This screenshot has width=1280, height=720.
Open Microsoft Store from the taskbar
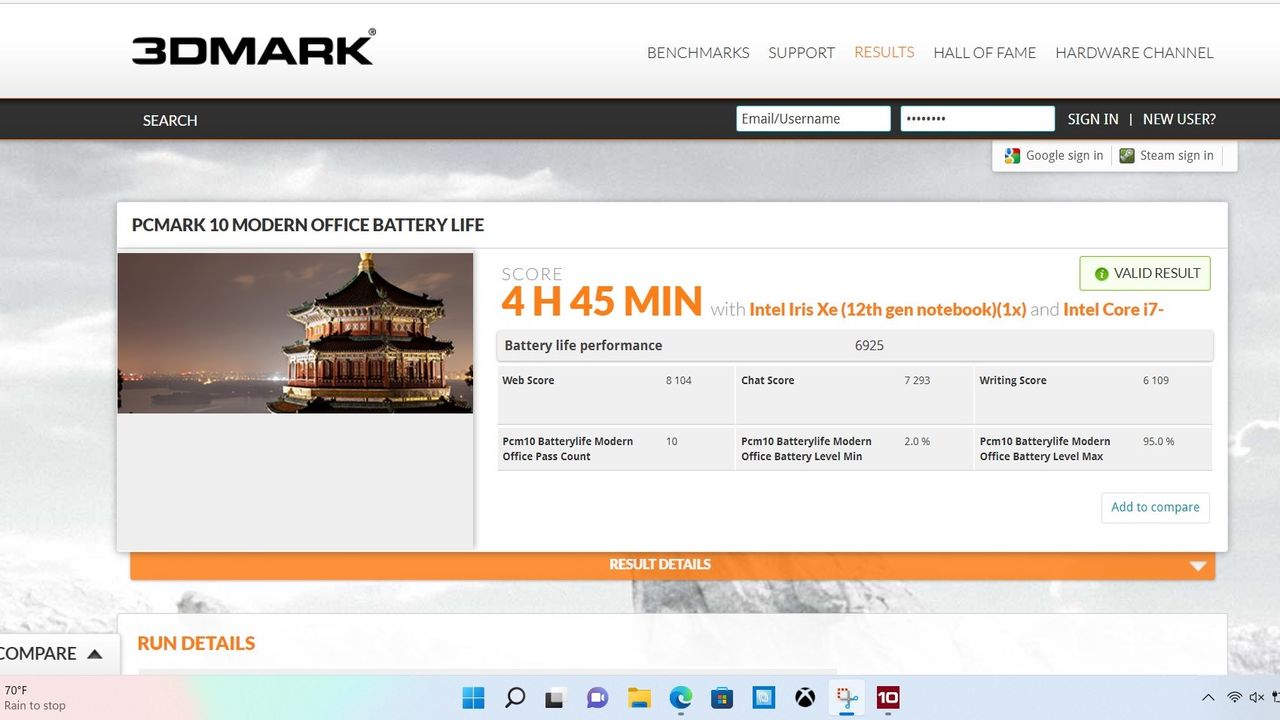722,697
